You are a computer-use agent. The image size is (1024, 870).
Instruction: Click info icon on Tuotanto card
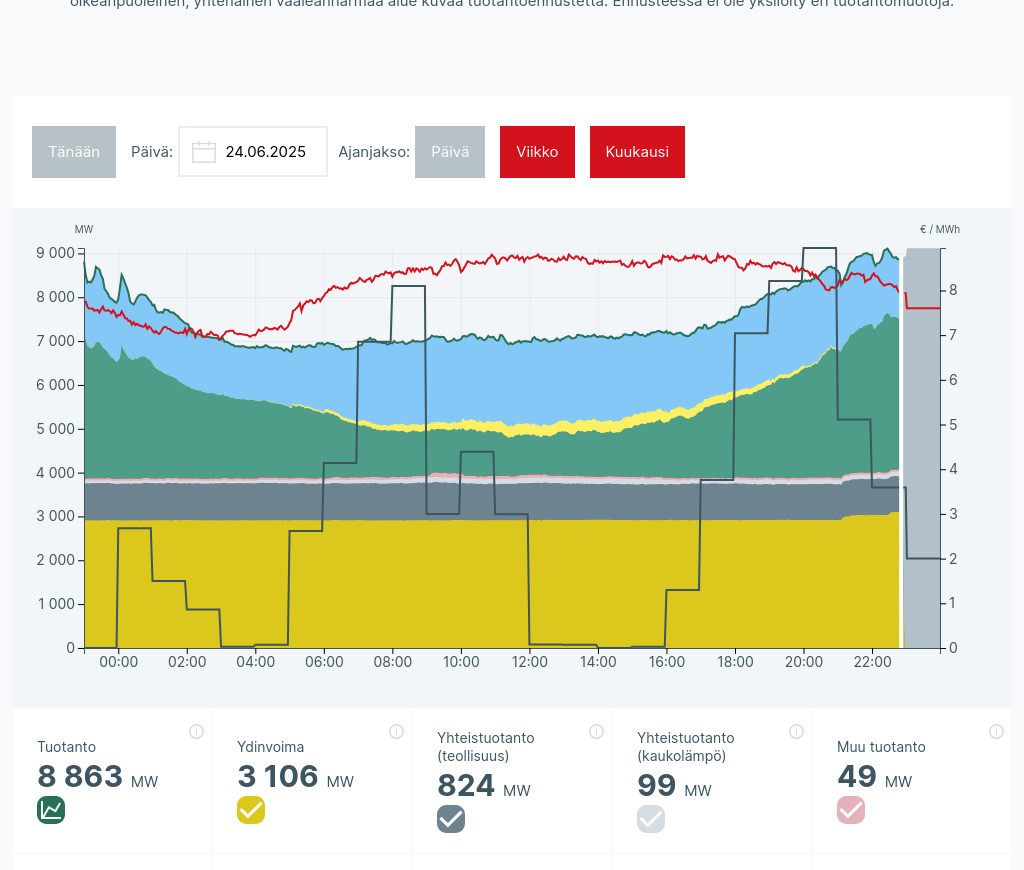[196, 732]
